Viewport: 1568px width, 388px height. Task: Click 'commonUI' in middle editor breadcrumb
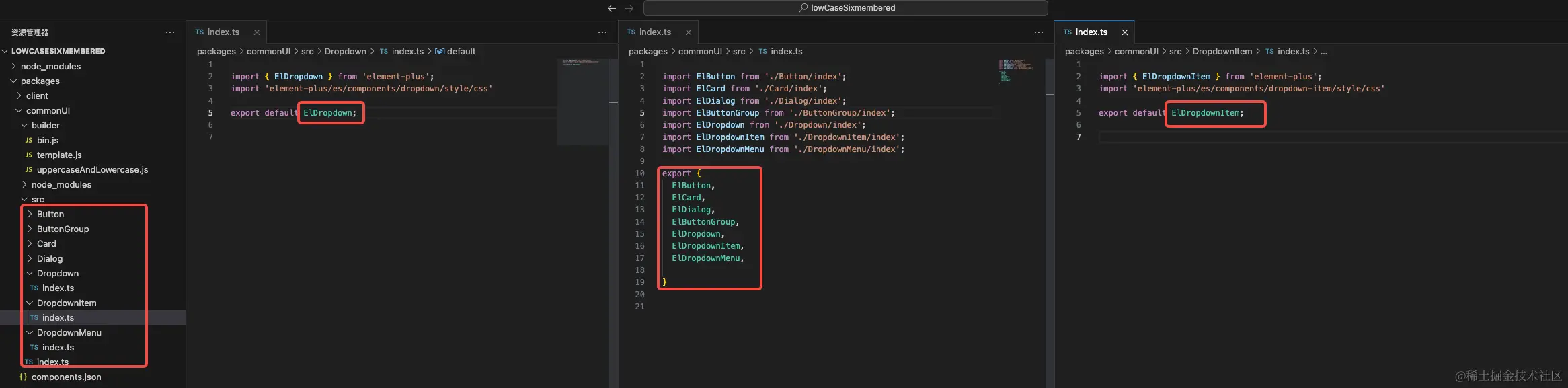[700, 51]
